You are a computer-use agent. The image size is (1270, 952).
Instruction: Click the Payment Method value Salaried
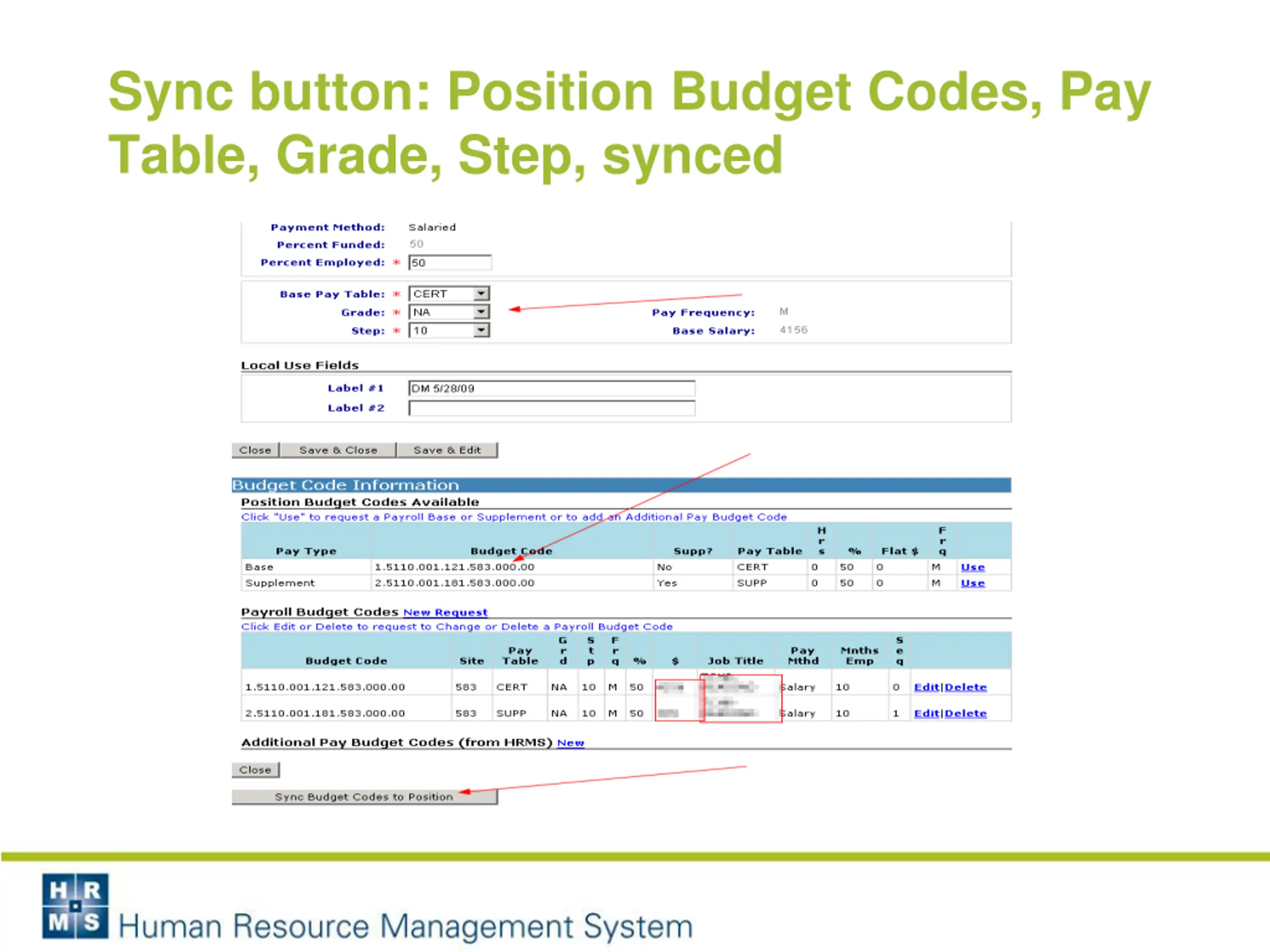pos(432,227)
